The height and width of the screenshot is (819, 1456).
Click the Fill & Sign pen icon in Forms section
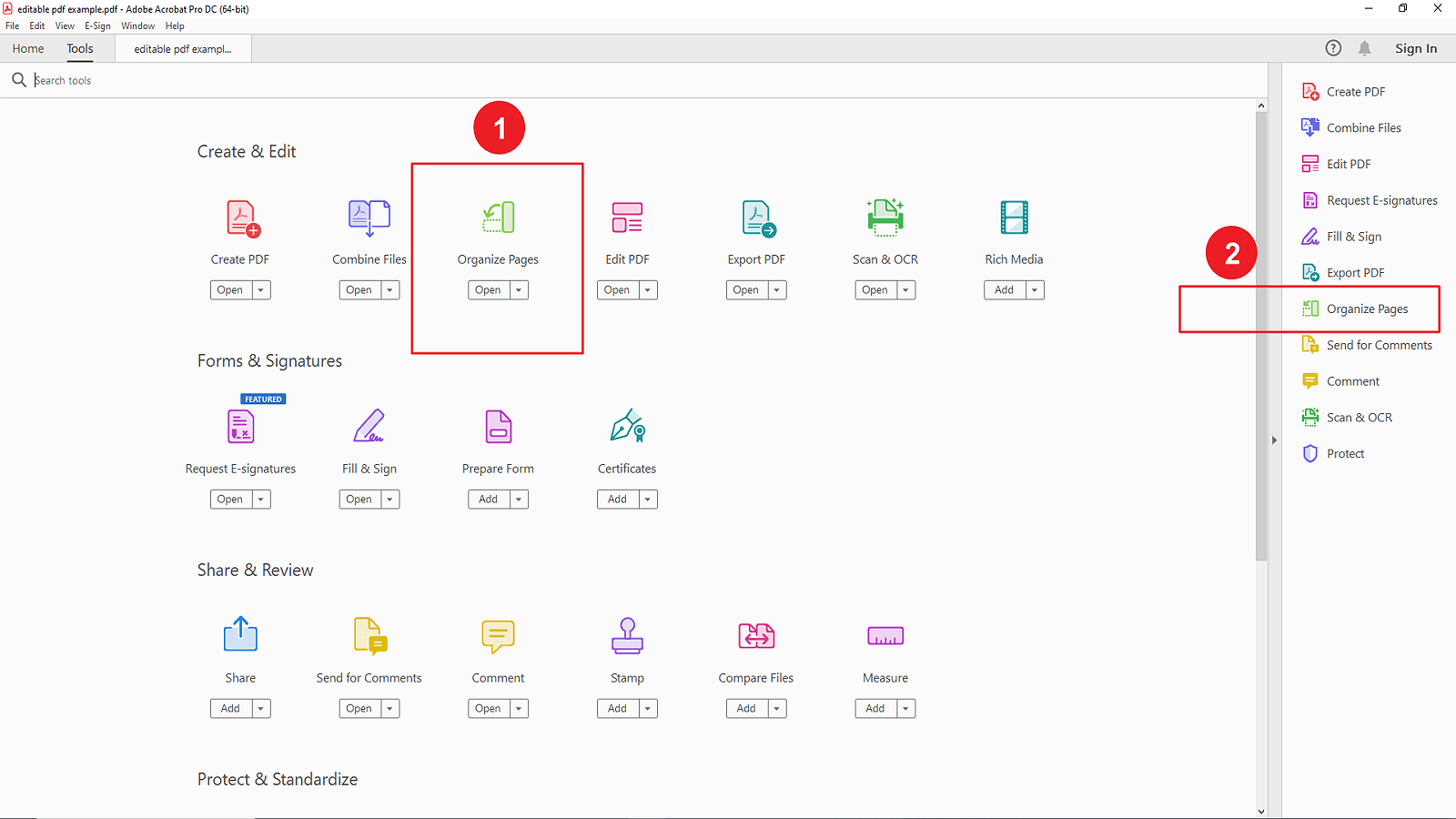[369, 426]
